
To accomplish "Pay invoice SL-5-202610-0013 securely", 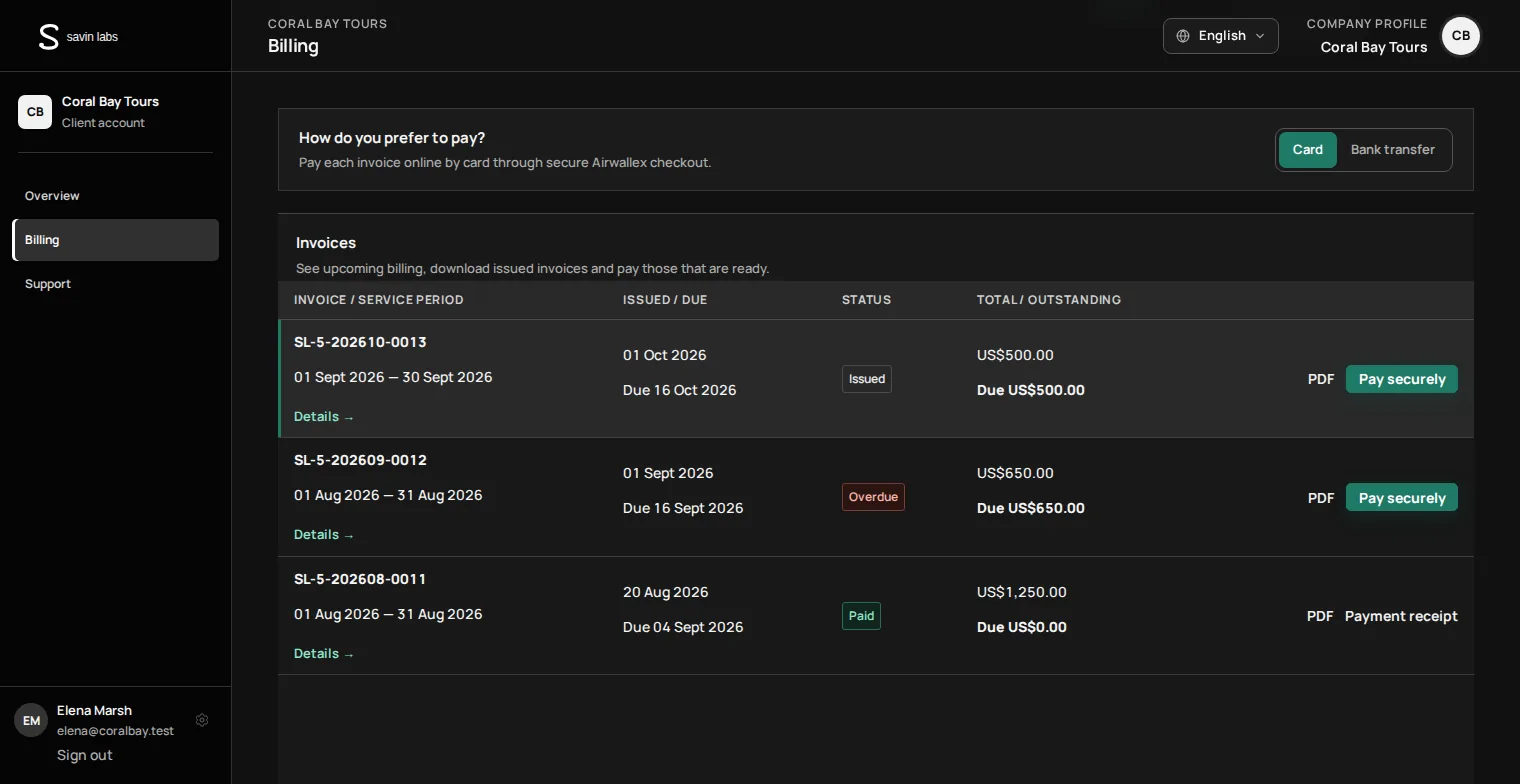I will coord(1402,379).
